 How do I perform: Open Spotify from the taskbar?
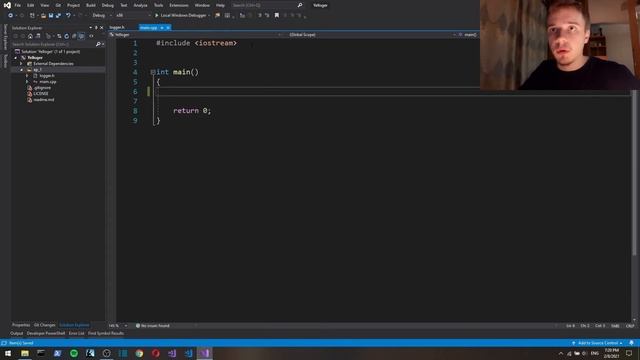click(74, 353)
